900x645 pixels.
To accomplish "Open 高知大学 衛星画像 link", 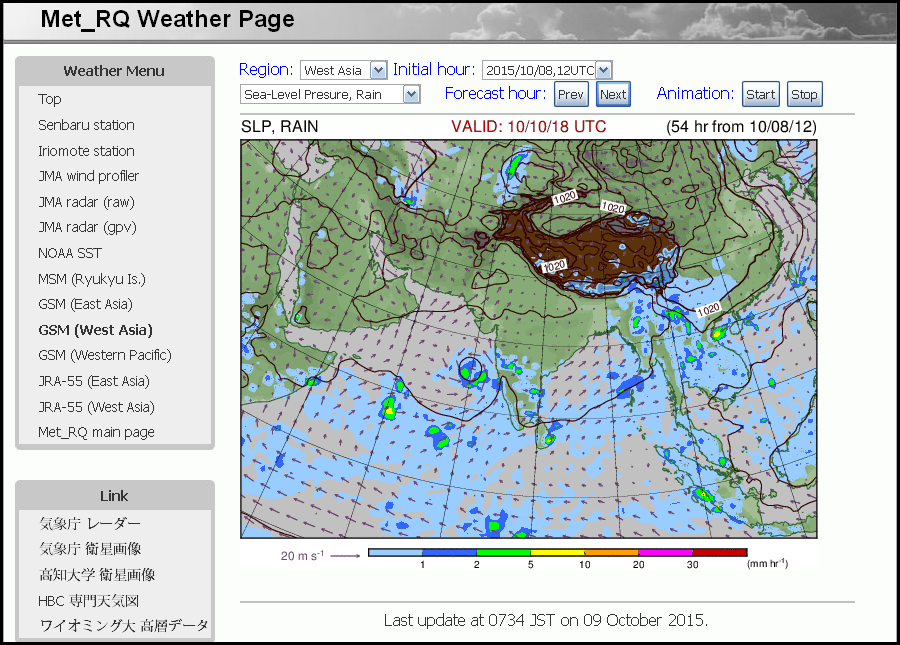I will 97,575.
